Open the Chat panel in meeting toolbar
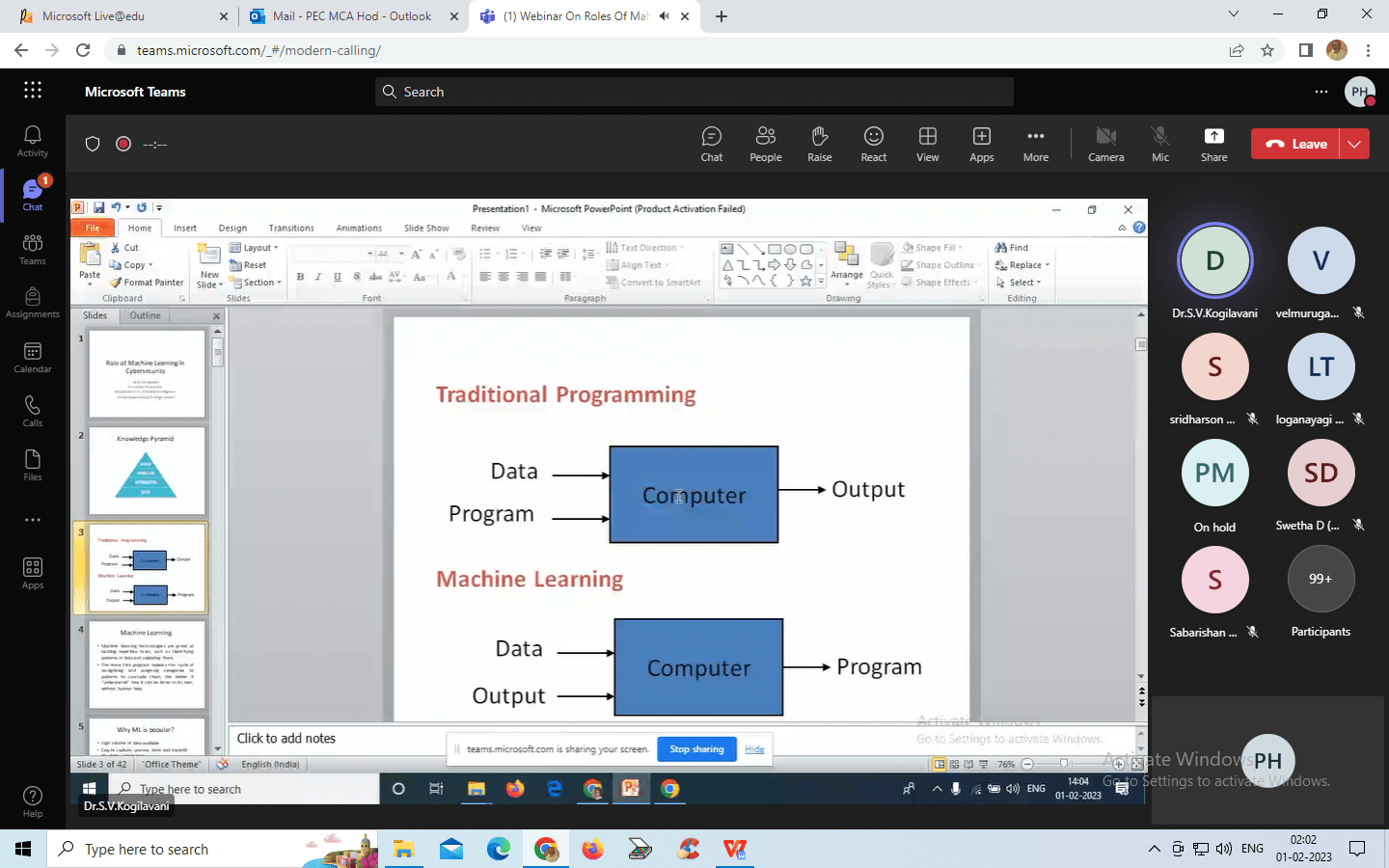Screen dimensions: 1389x868 pyautogui.click(x=712, y=144)
